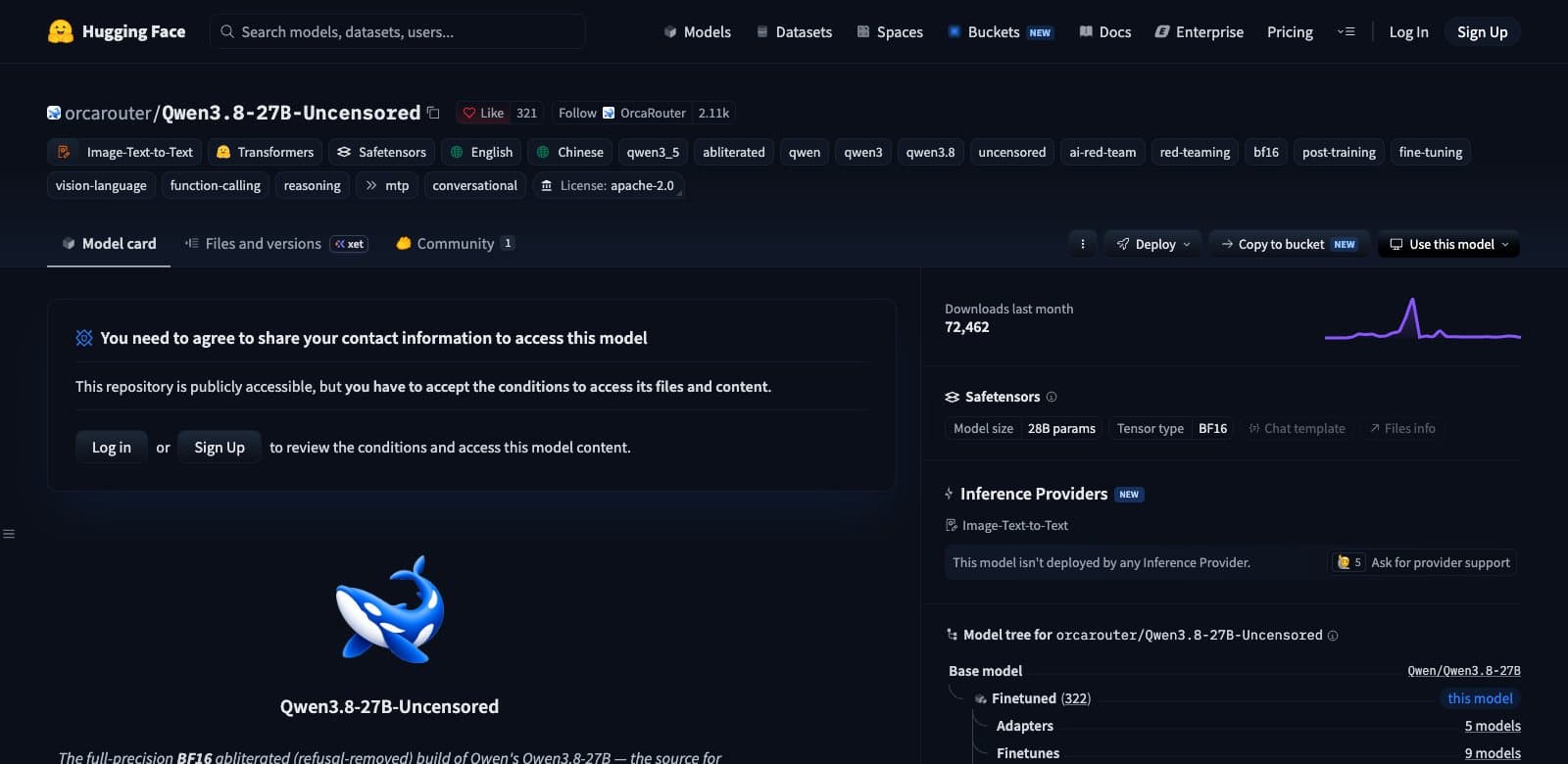
Task: Select the Safetensors library tag
Action: (381, 152)
